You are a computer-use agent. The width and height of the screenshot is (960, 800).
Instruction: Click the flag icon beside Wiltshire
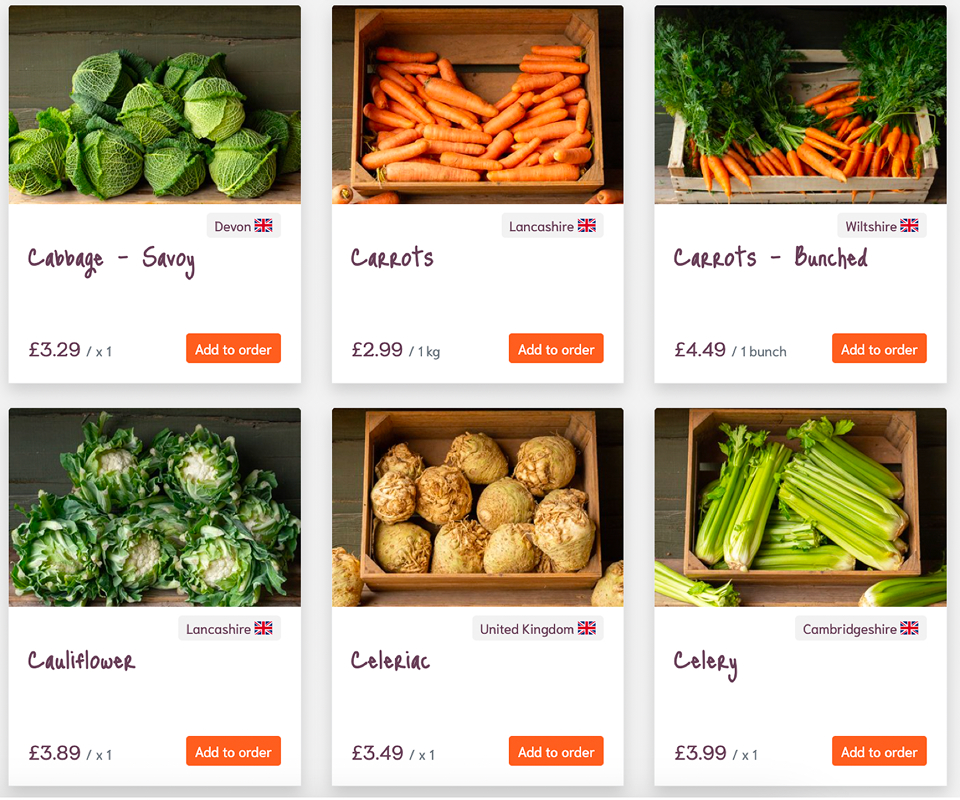pyautogui.click(x=909, y=226)
